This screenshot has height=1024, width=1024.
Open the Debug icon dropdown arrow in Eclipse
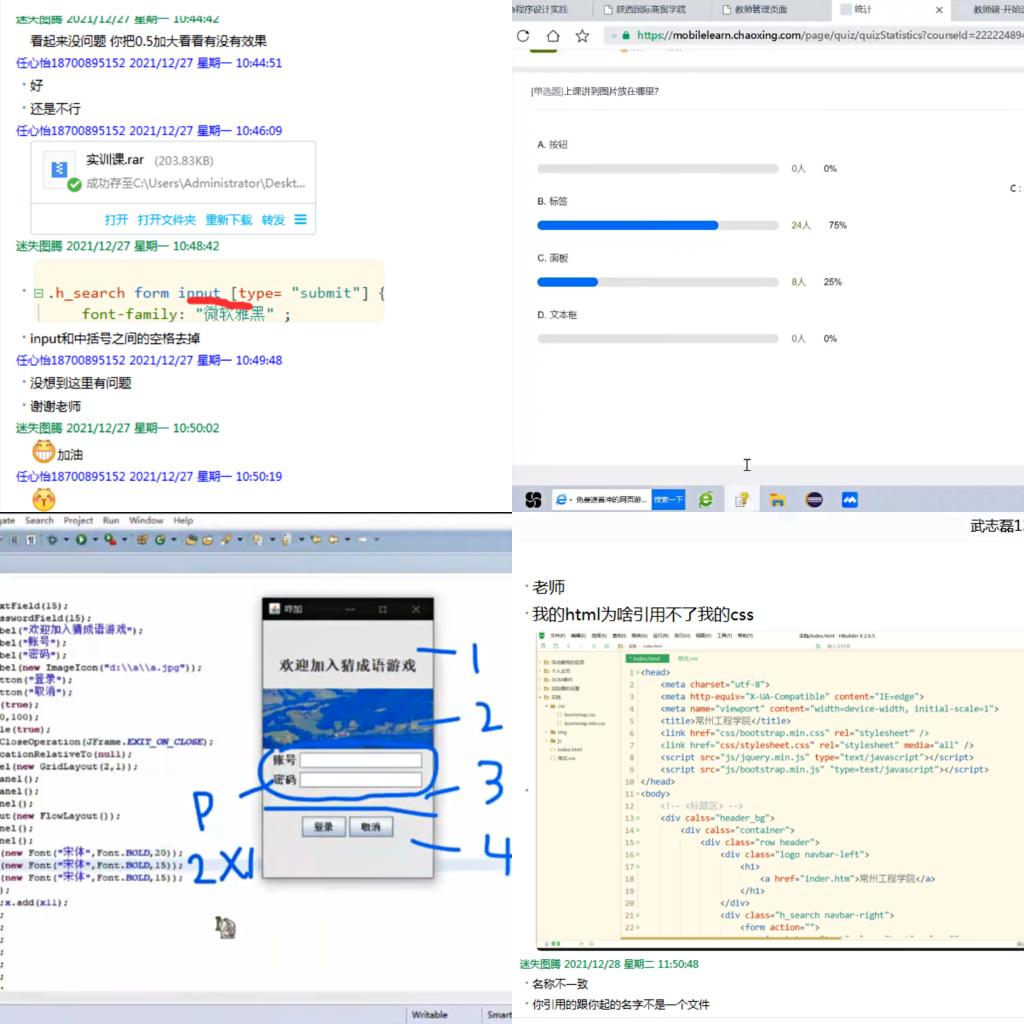click(66, 539)
